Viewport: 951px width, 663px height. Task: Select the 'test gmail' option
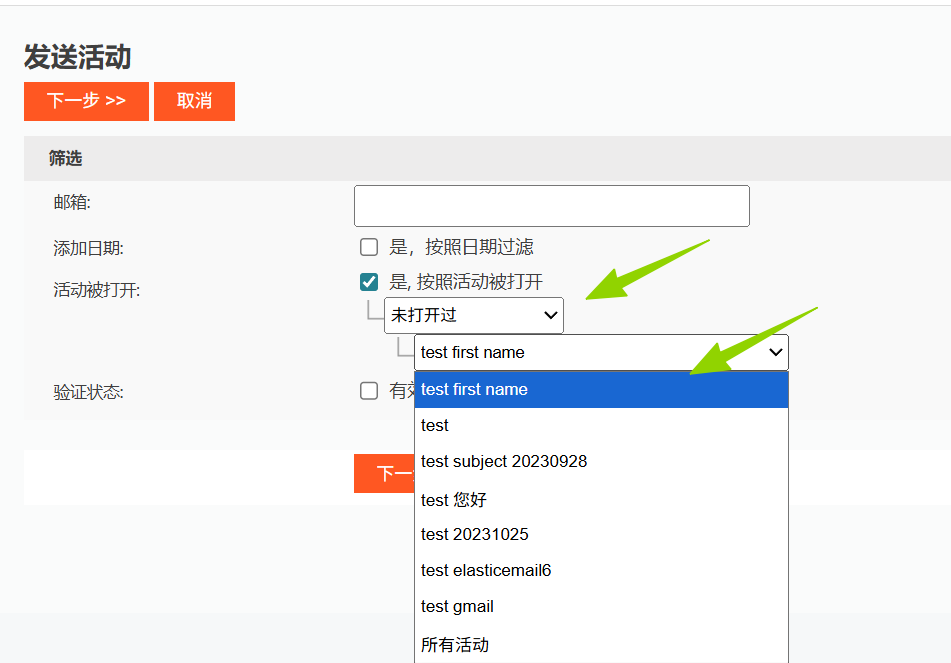(600, 607)
